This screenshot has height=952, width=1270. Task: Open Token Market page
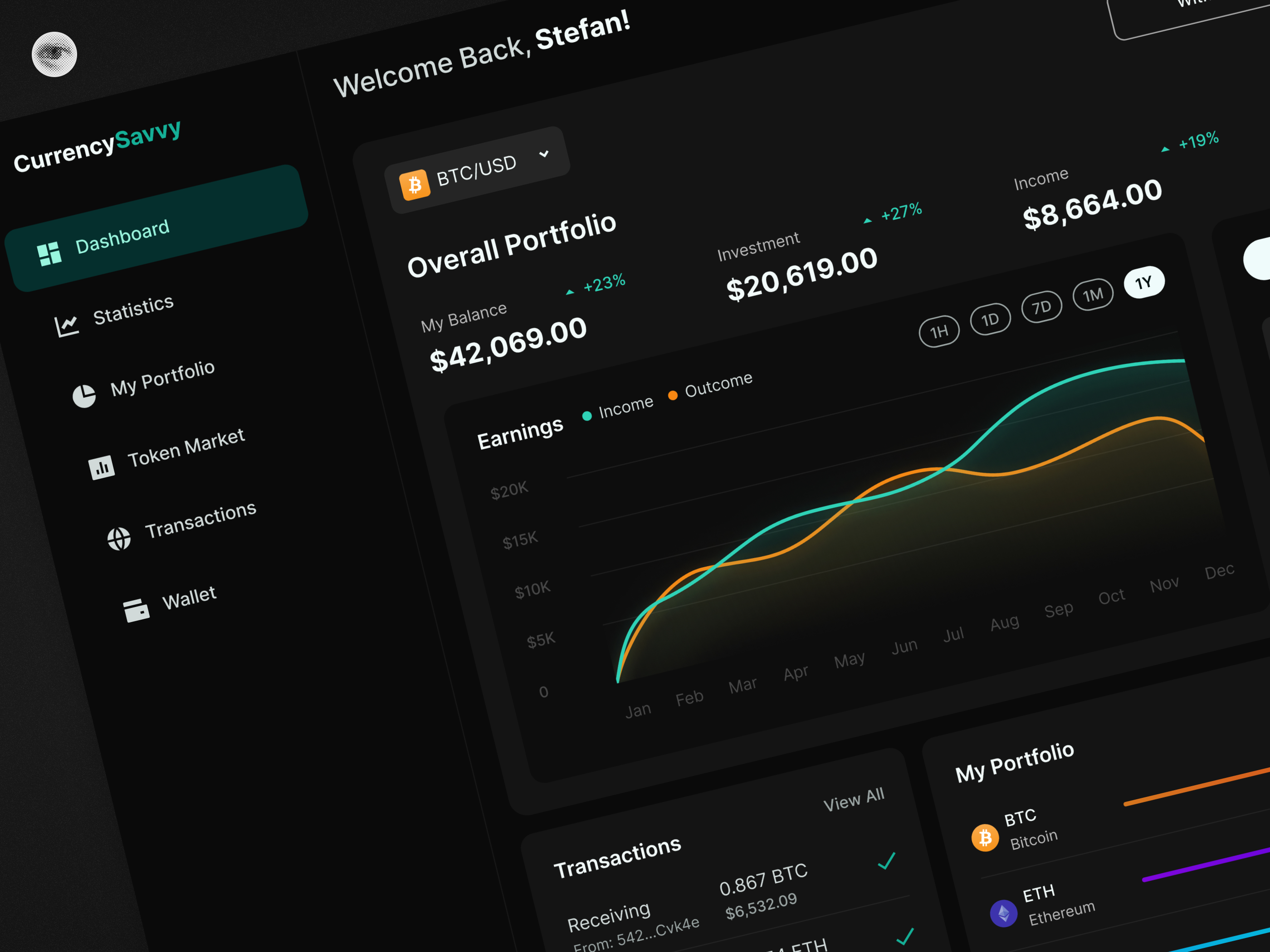(x=186, y=448)
